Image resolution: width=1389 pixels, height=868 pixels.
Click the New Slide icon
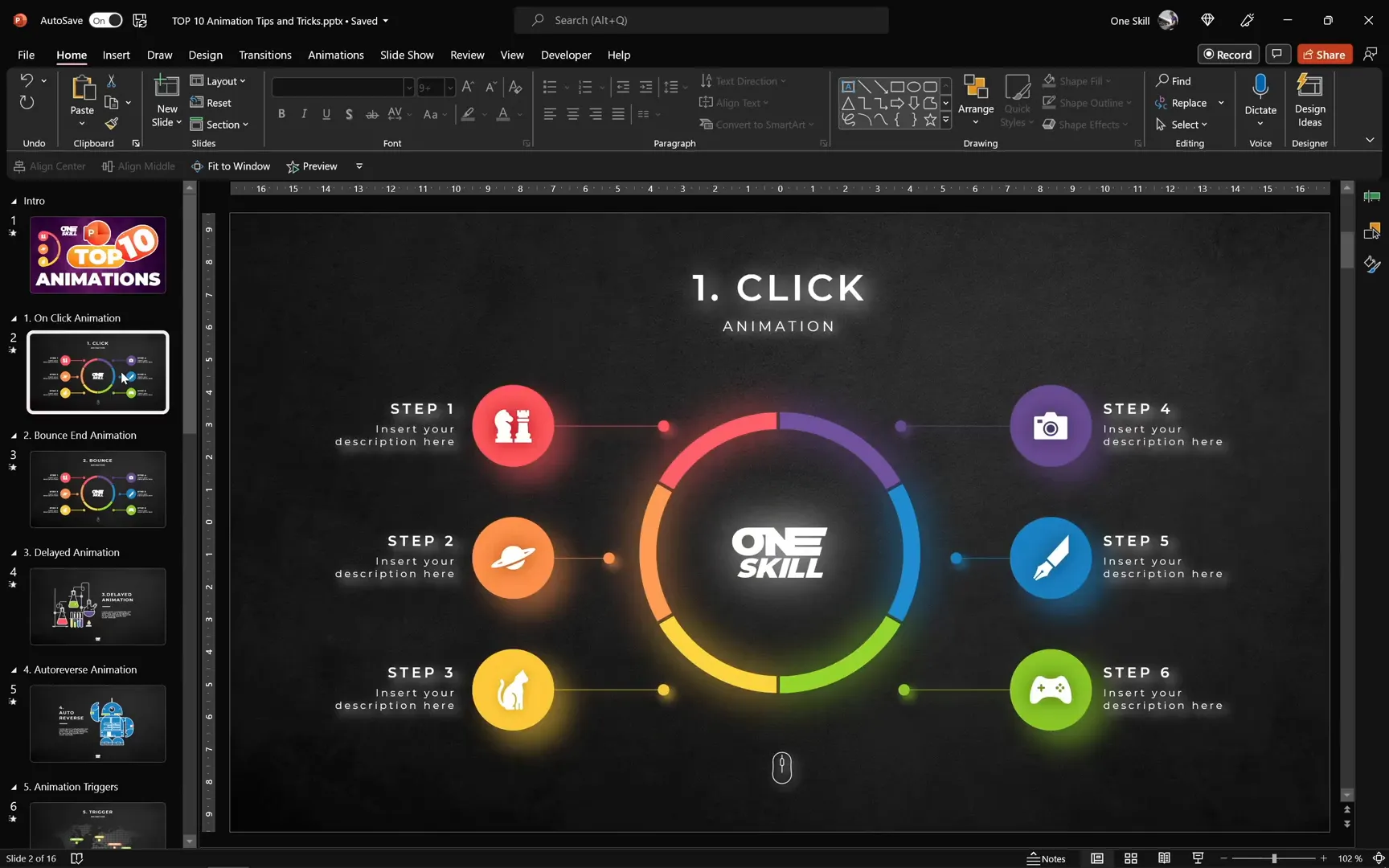166,87
